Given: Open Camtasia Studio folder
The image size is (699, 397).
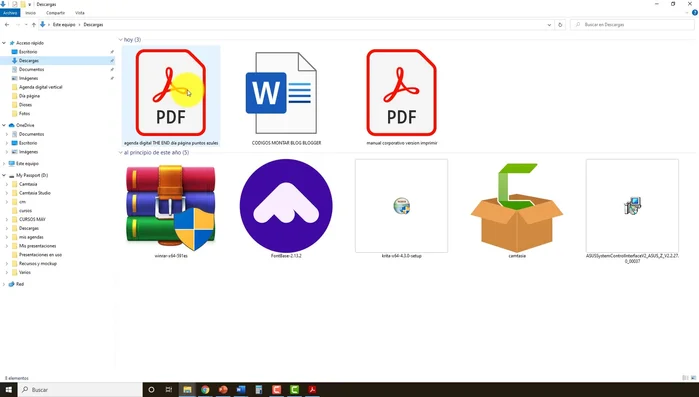Looking at the screenshot, I should click(34, 193).
